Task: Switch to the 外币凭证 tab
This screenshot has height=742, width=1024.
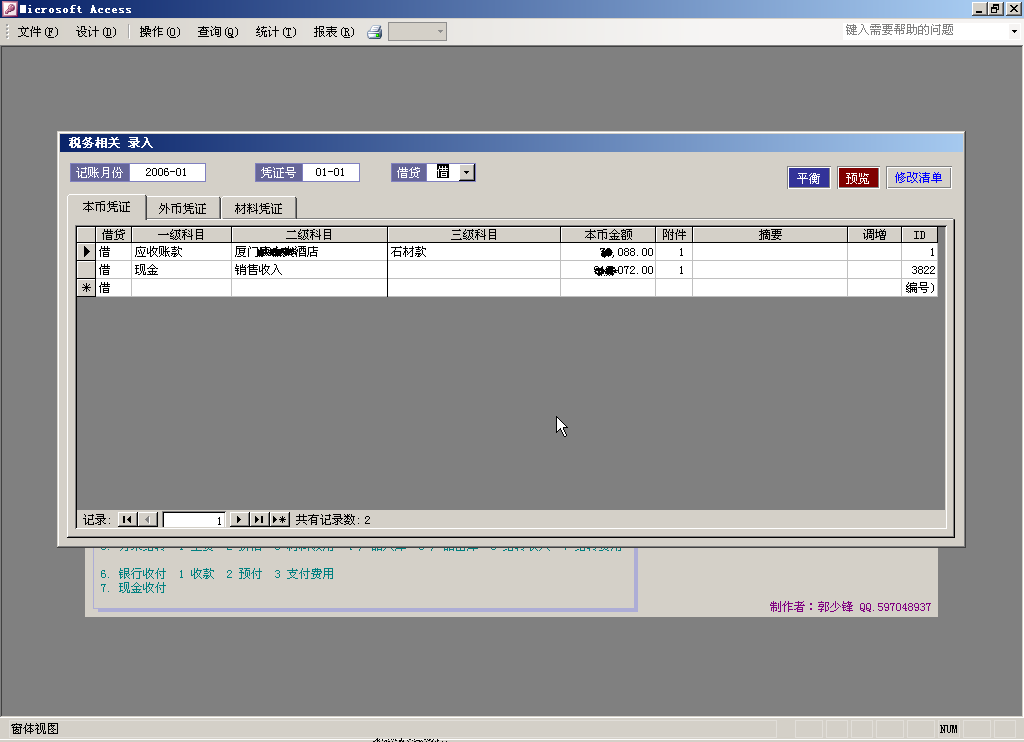Action: tap(182, 209)
